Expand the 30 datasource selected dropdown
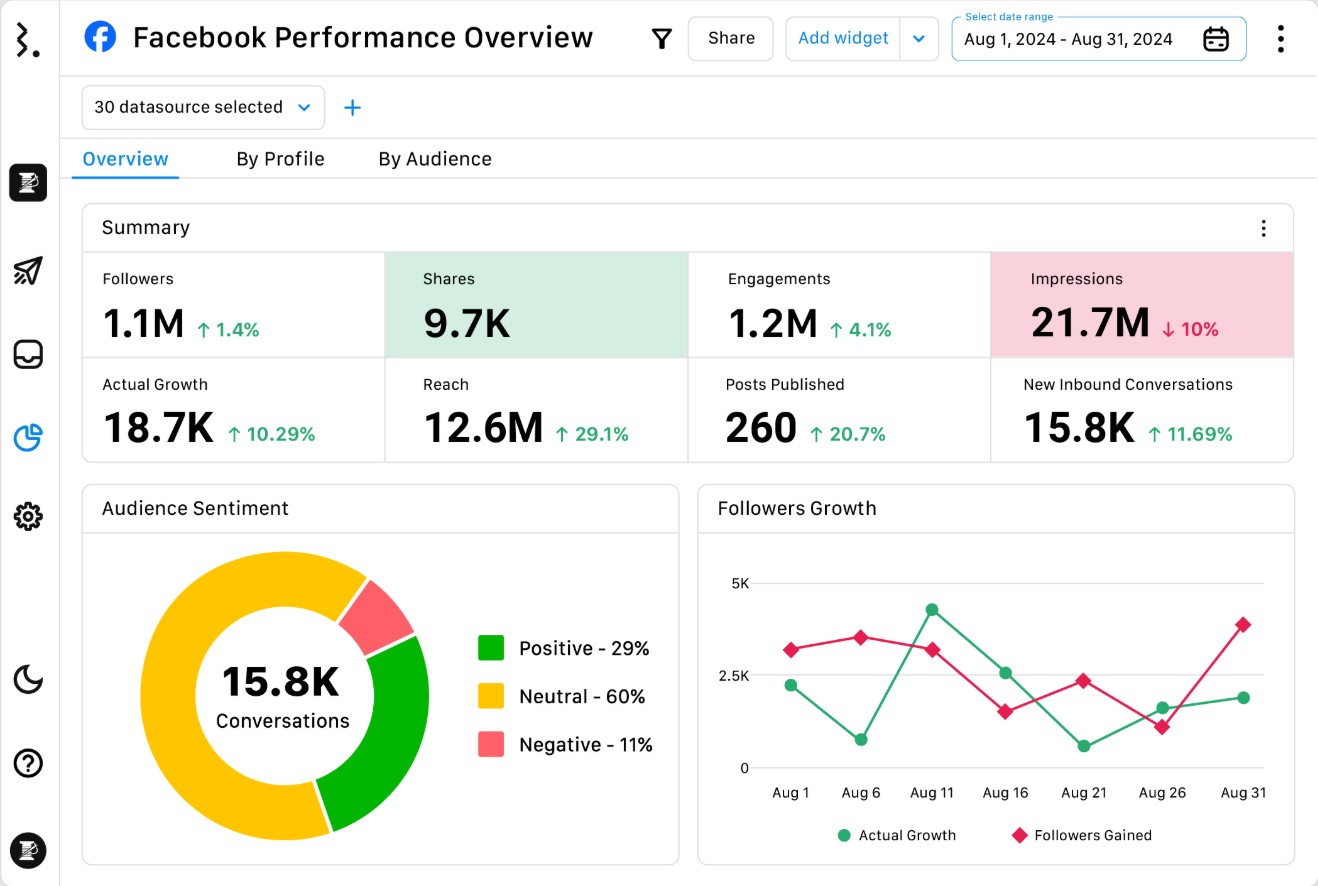The width and height of the screenshot is (1318, 886). 203,108
